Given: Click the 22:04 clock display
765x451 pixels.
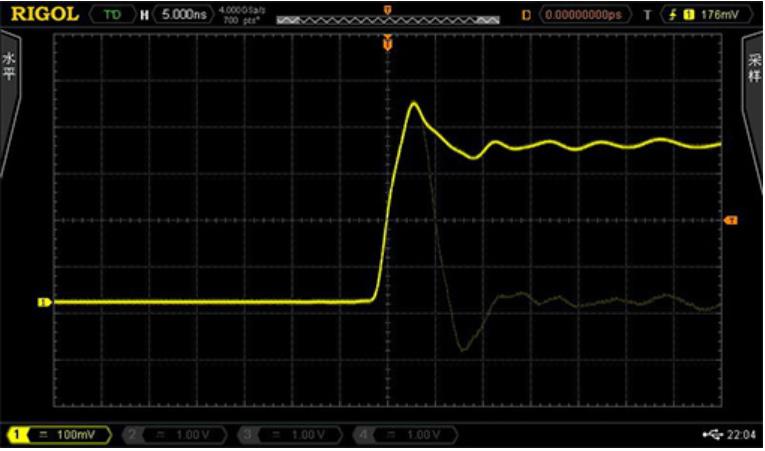Looking at the screenshot, I should click(x=741, y=435).
